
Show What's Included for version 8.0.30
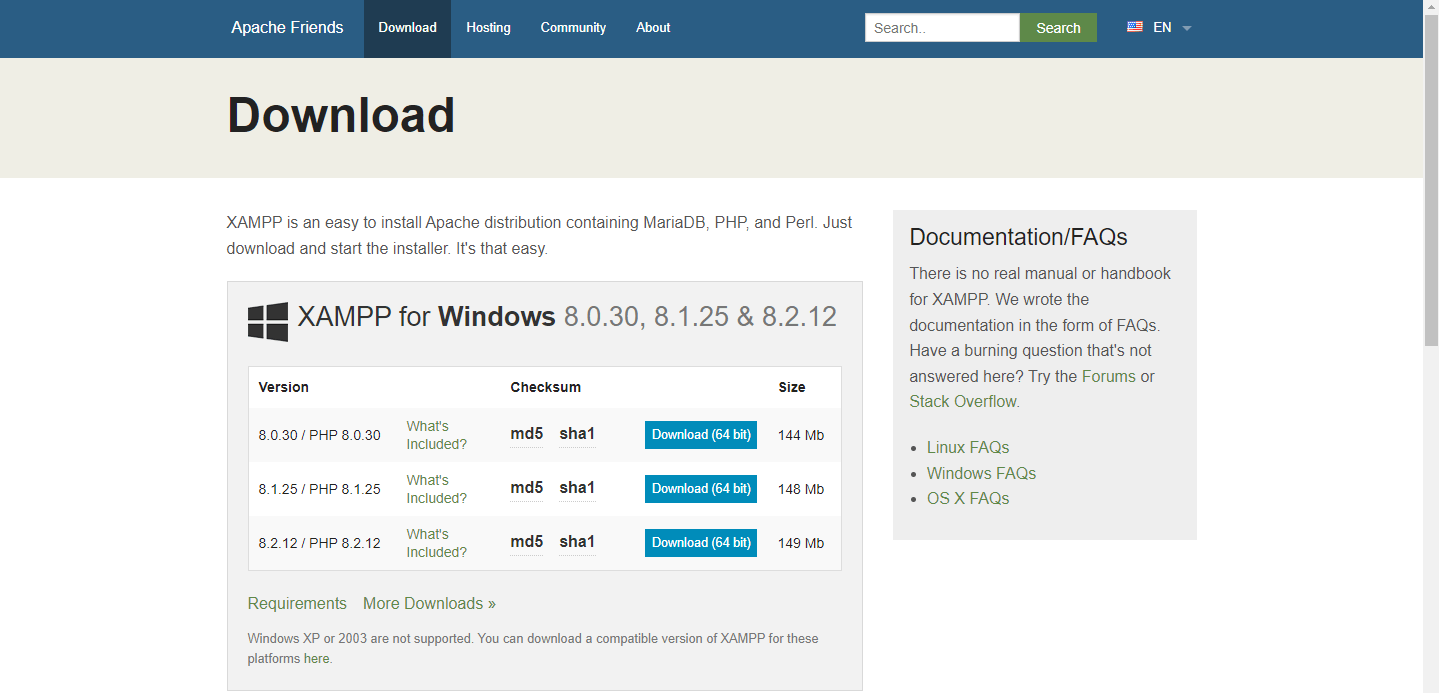[x=436, y=435]
